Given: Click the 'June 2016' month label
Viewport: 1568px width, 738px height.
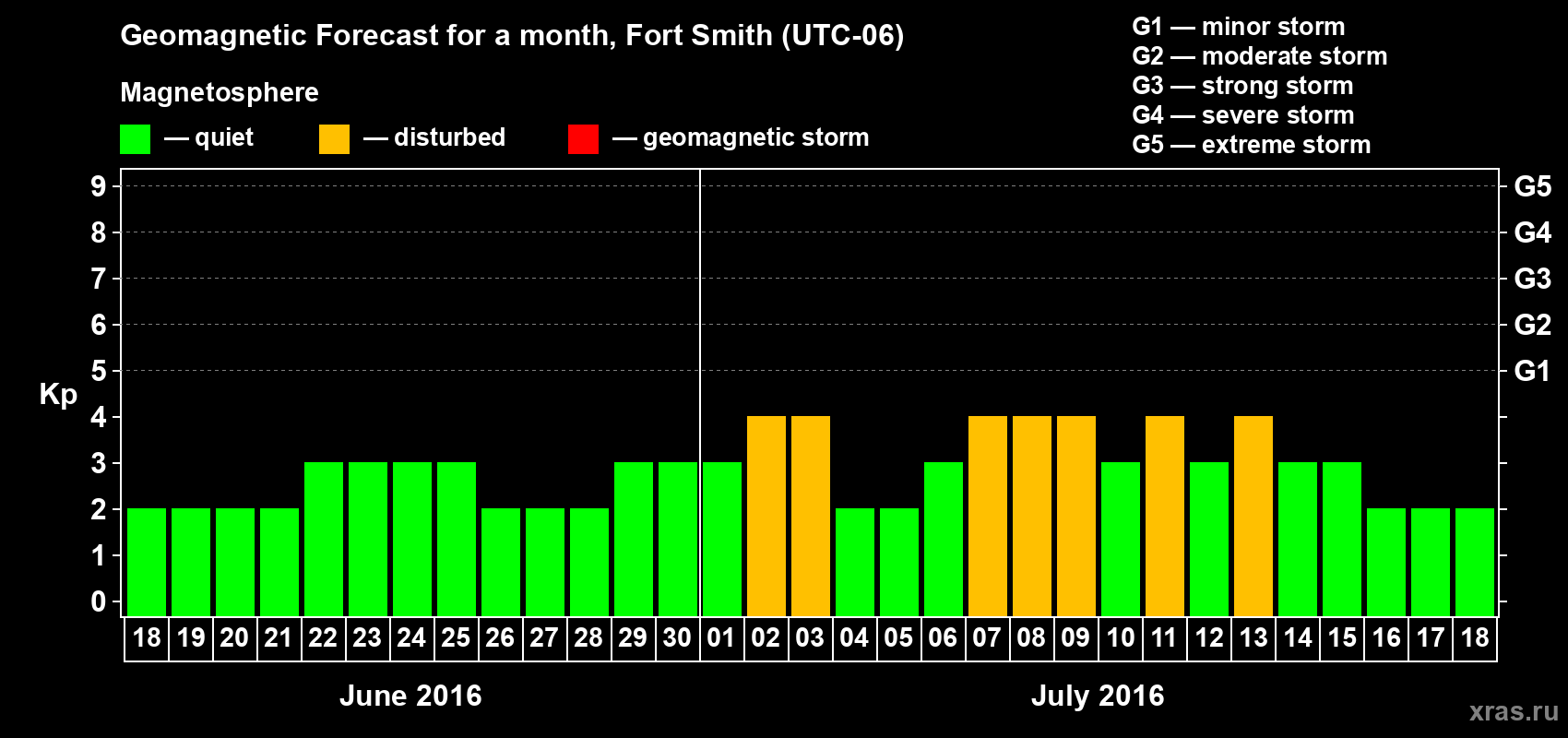Looking at the screenshot, I should coord(410,696).
